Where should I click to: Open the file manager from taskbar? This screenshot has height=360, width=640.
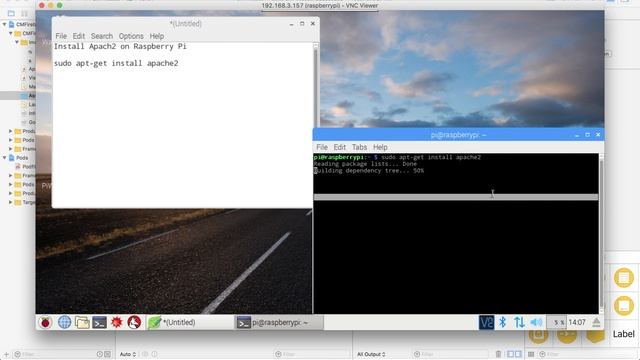[82, 322]
